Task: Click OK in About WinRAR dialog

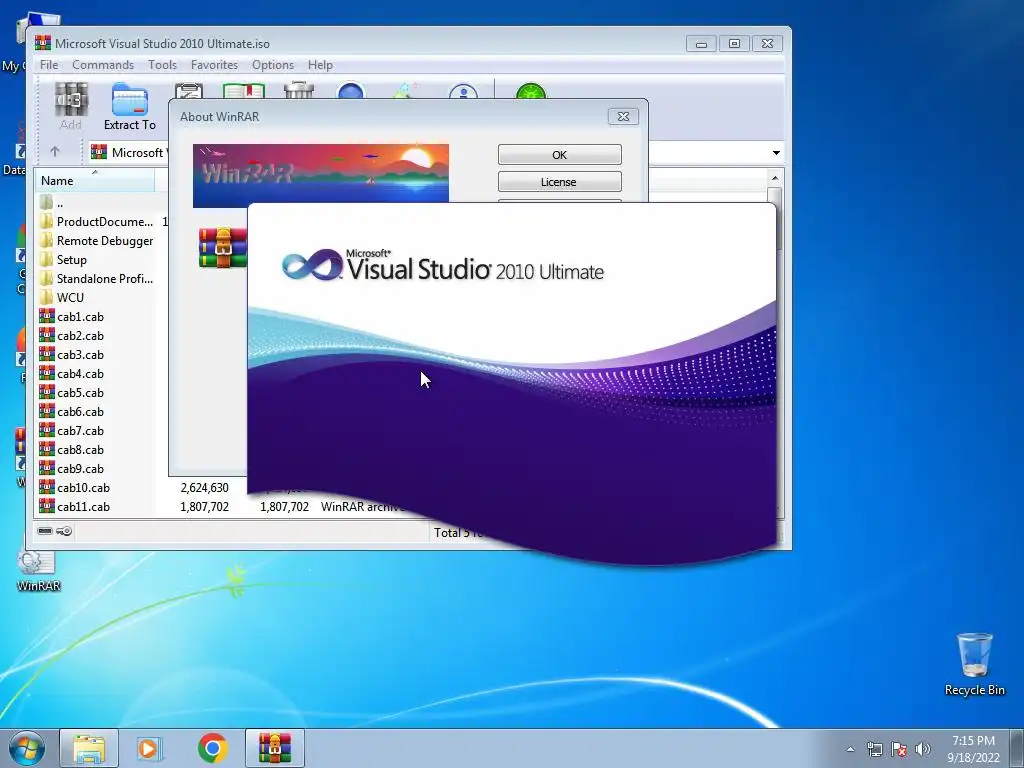Action: [560, 155]
